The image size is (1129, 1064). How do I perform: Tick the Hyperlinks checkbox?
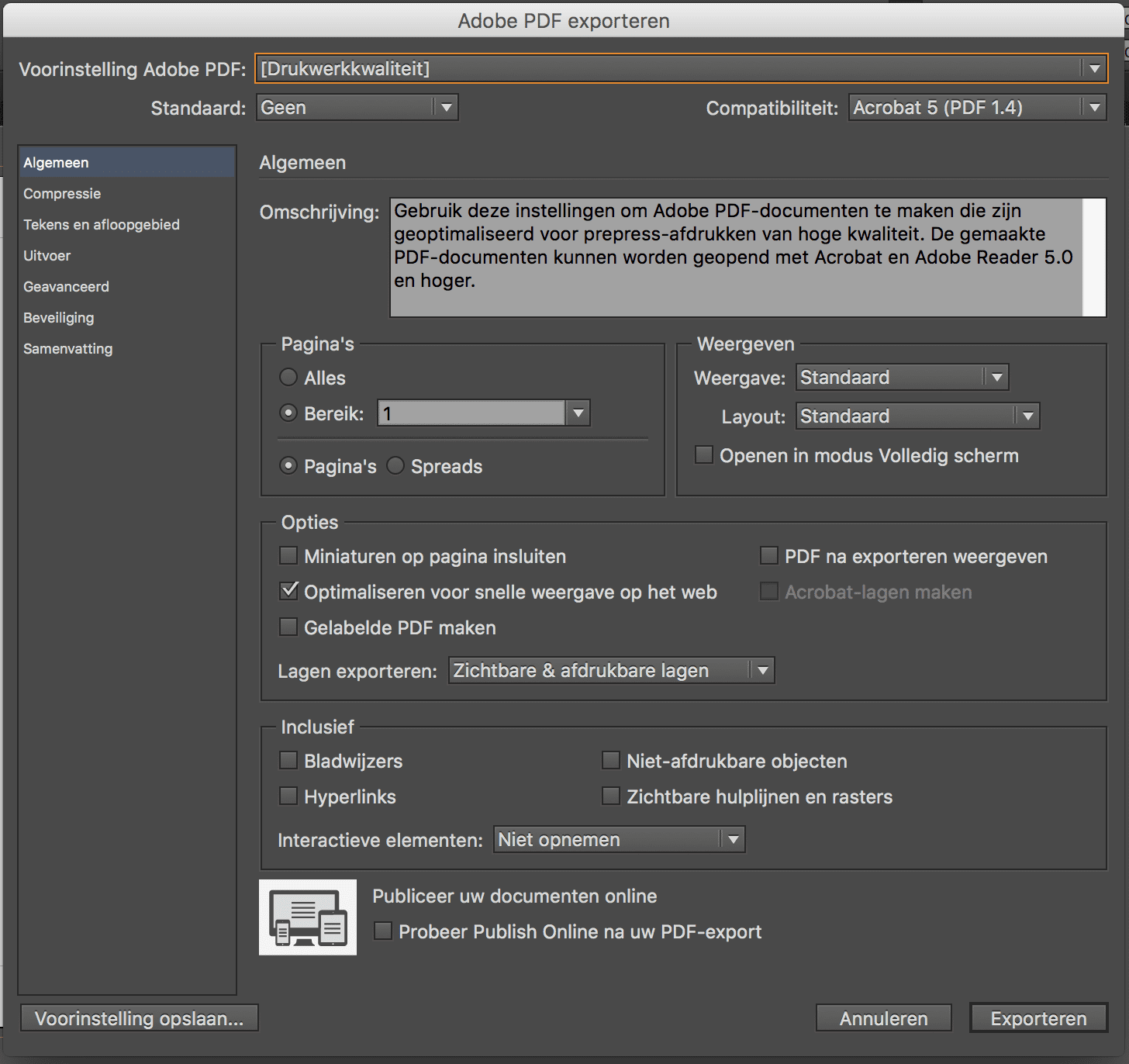(x=288, y=796)
